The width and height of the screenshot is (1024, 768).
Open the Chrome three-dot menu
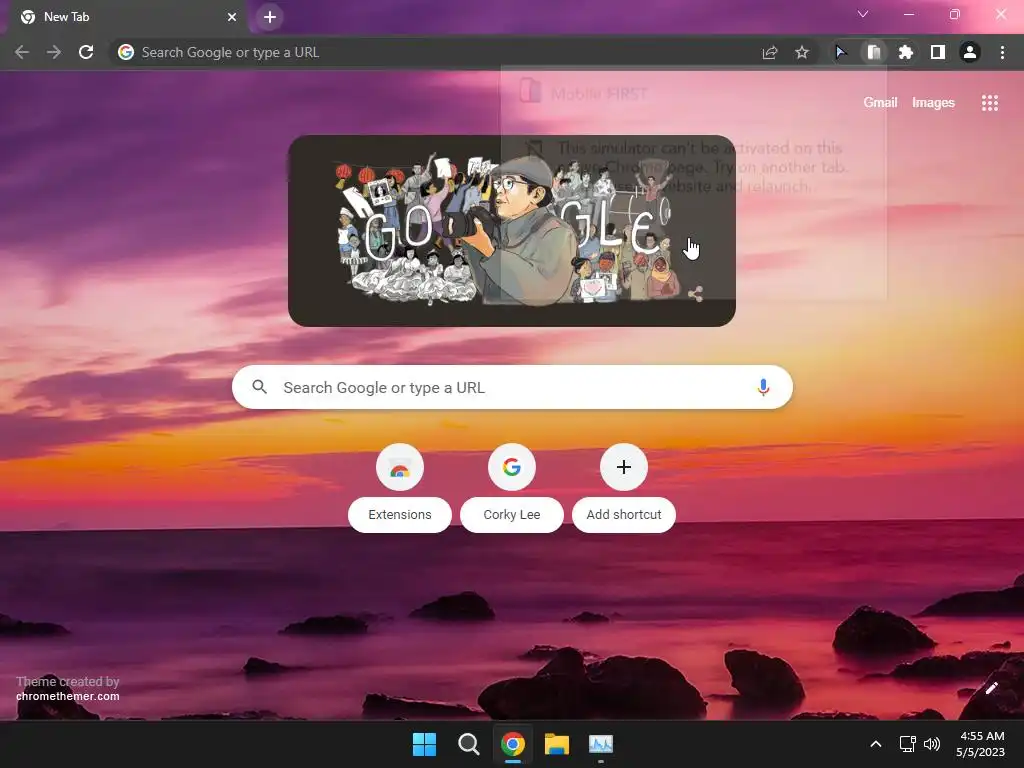(1002, 52)
